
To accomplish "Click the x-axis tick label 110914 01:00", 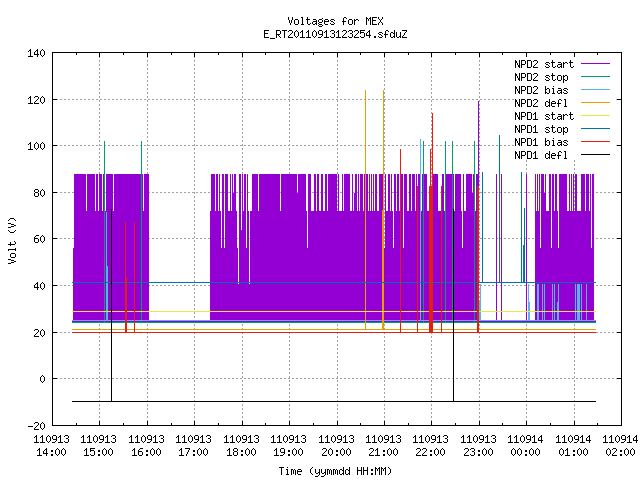I will tap(573, 446).
